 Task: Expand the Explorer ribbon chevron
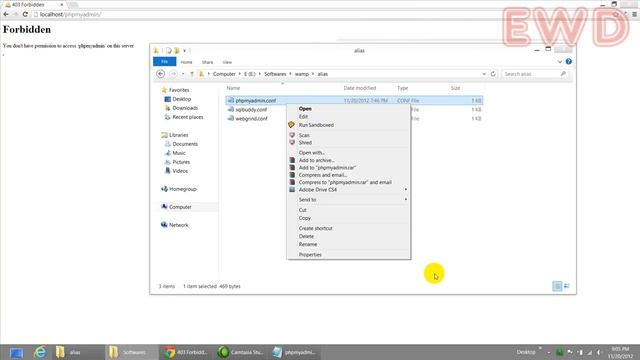coord(560,62)
